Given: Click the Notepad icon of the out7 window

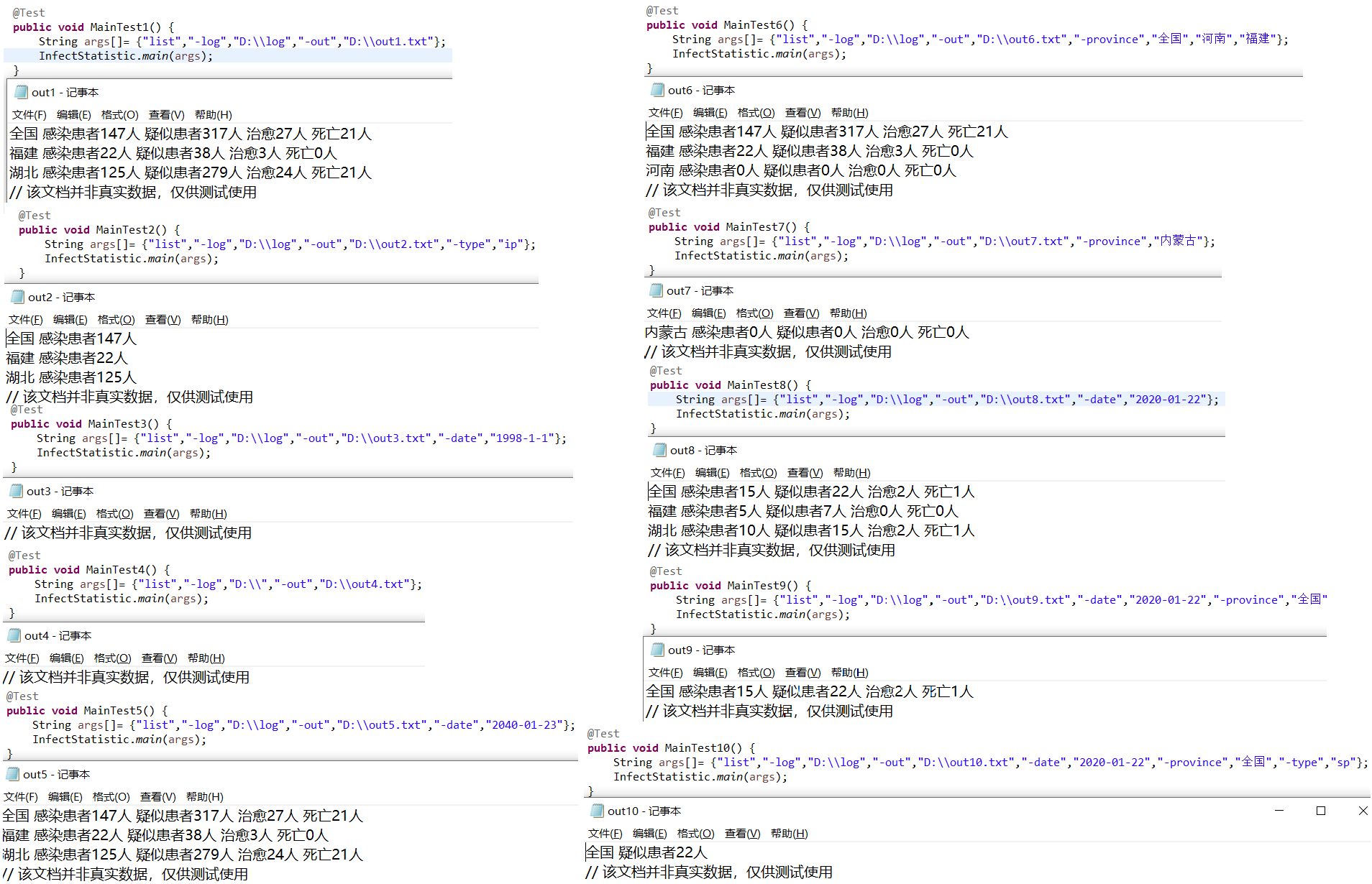Looking at the screenshot, I should (x=657, y=290).
